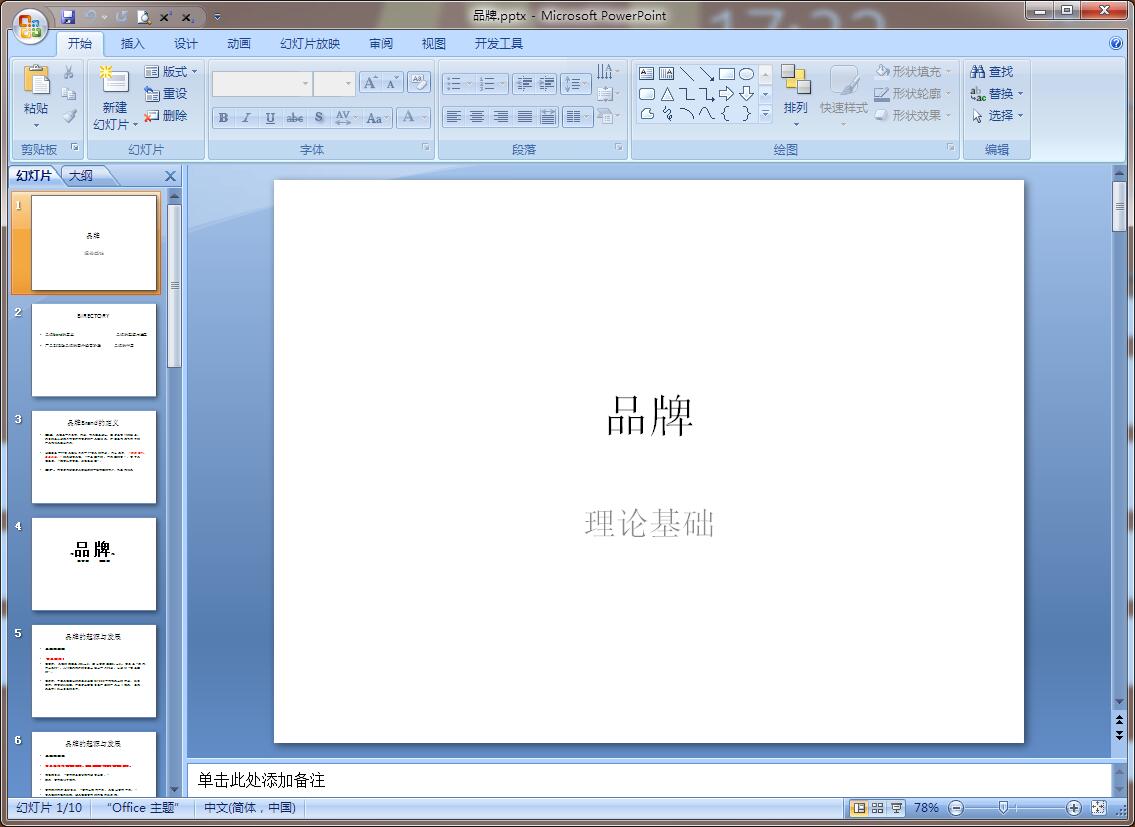The height and width of the screenshot is (827, 1135).
Task: Save the presentation from the quick access toolbar
Action: coord(68,17)
